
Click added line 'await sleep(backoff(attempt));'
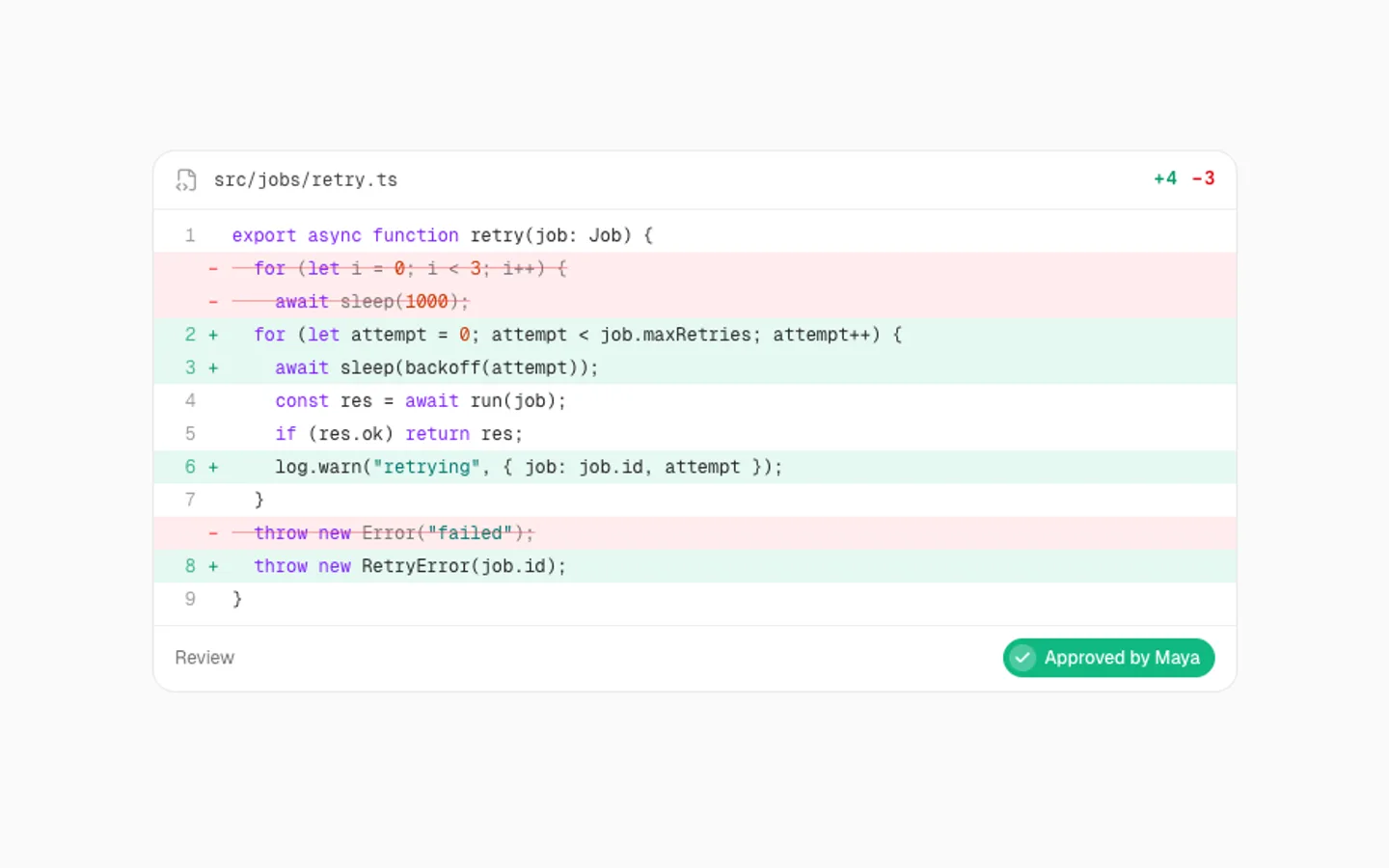tap(694, 367)
